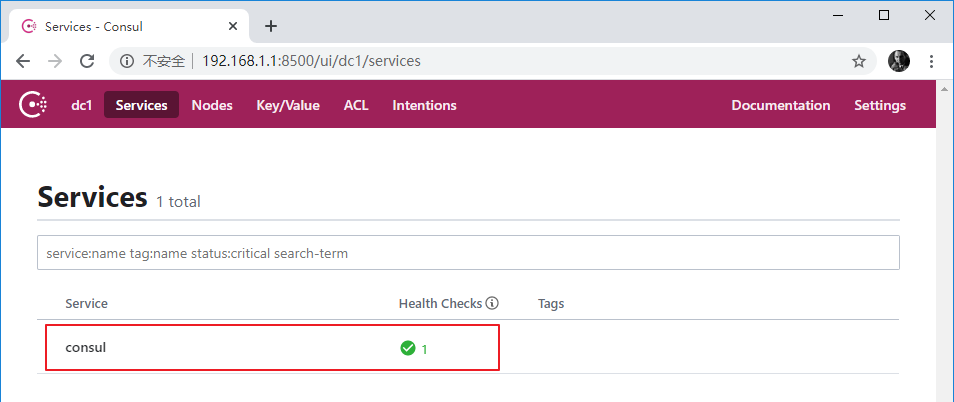
Task: Open the Nodes navigation tab
Action: [x=212, y=105]
